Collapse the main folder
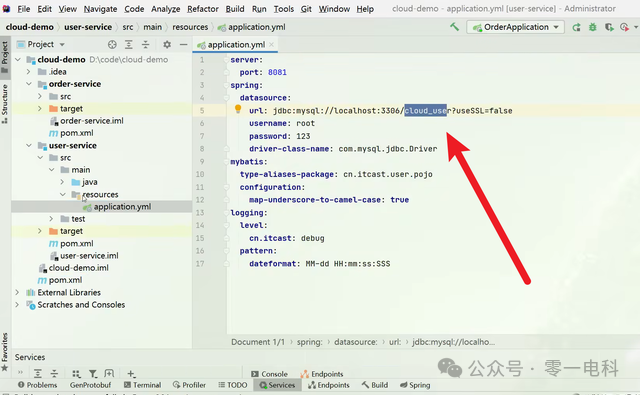Viewport: 640px width, 395px height. coord(51,170)
